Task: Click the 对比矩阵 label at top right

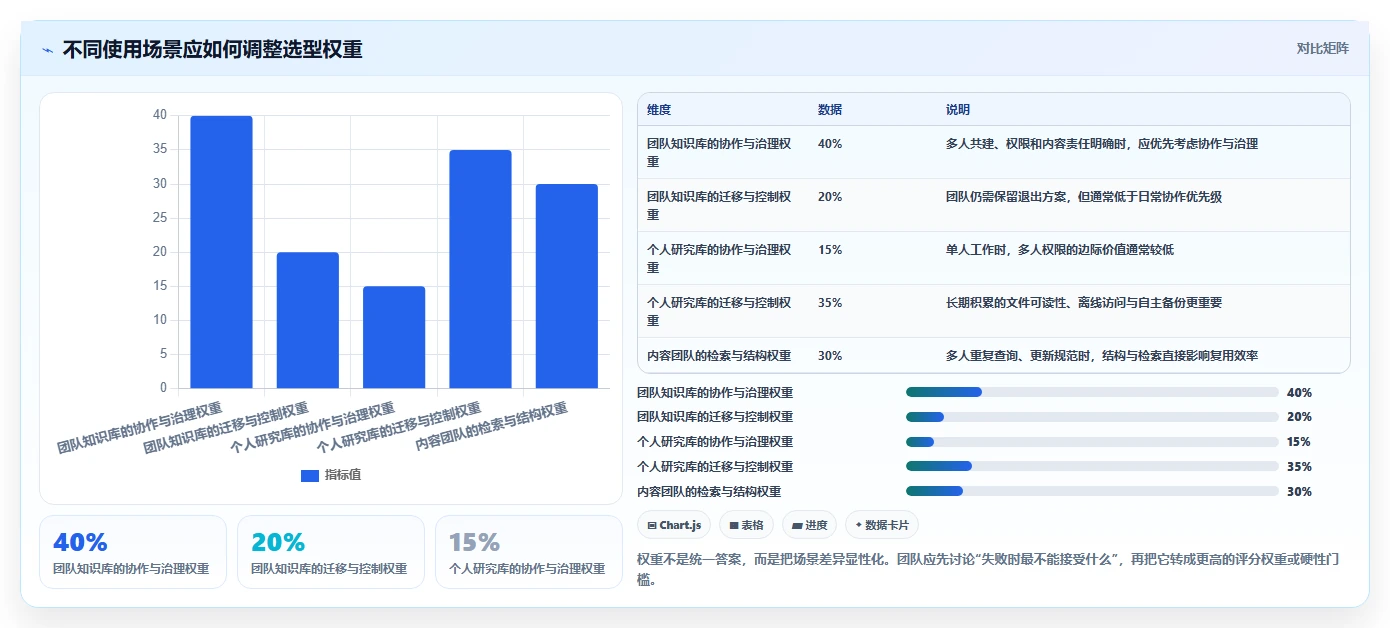Action: pyautogui.click(x=1322, y=48)
